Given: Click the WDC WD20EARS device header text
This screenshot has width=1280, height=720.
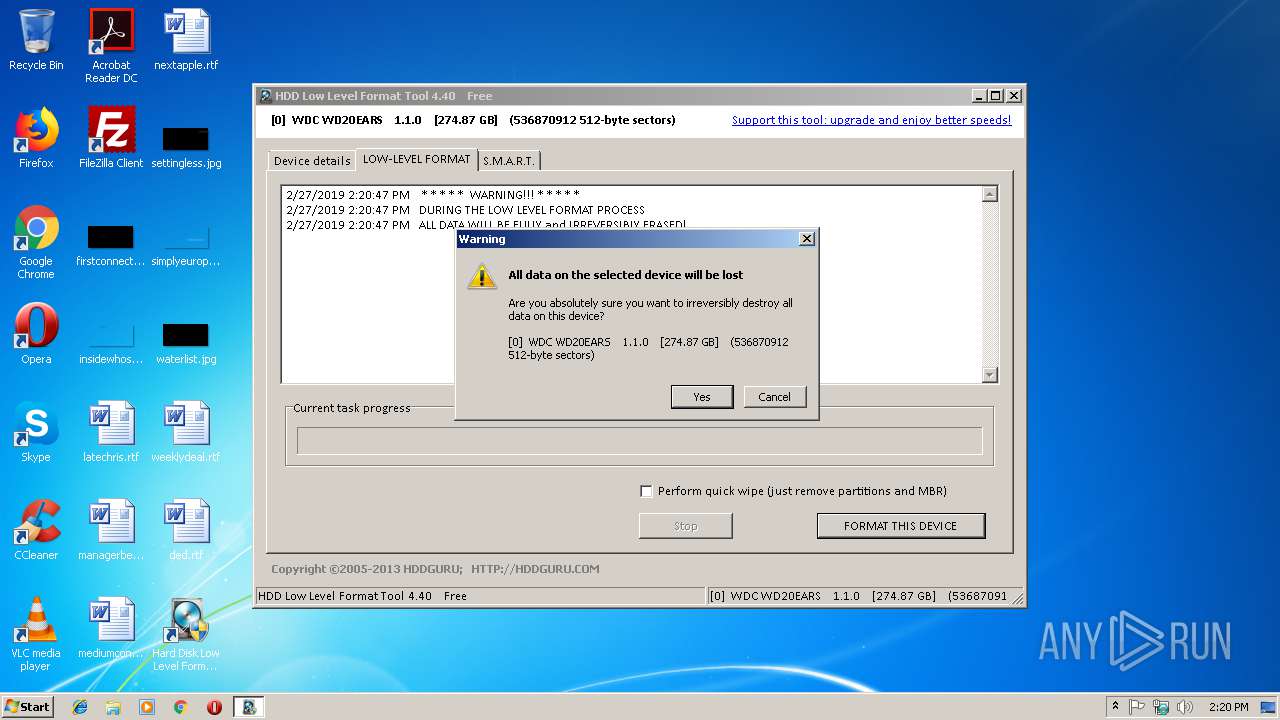Looking at the screenshot, I should [x=473, y=120].
